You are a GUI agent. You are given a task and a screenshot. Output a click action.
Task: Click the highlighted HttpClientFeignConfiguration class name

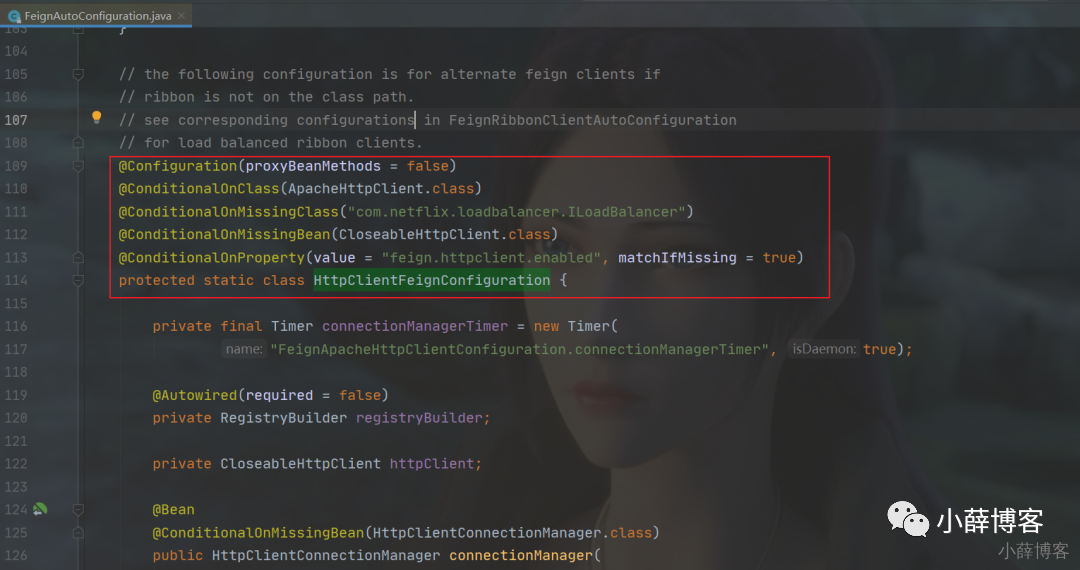pyautogui.click(x=432, y=280)
